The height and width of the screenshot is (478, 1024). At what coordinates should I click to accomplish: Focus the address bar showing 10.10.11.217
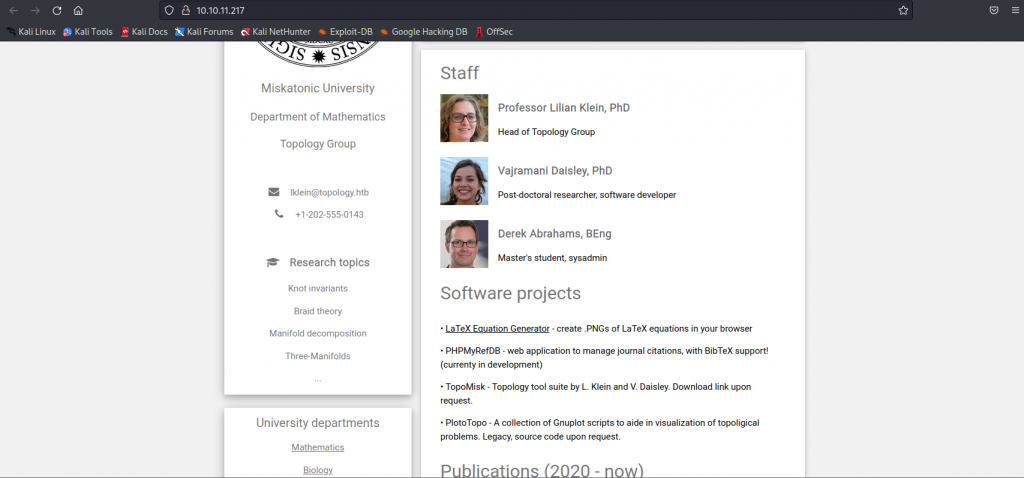(500, 10)
